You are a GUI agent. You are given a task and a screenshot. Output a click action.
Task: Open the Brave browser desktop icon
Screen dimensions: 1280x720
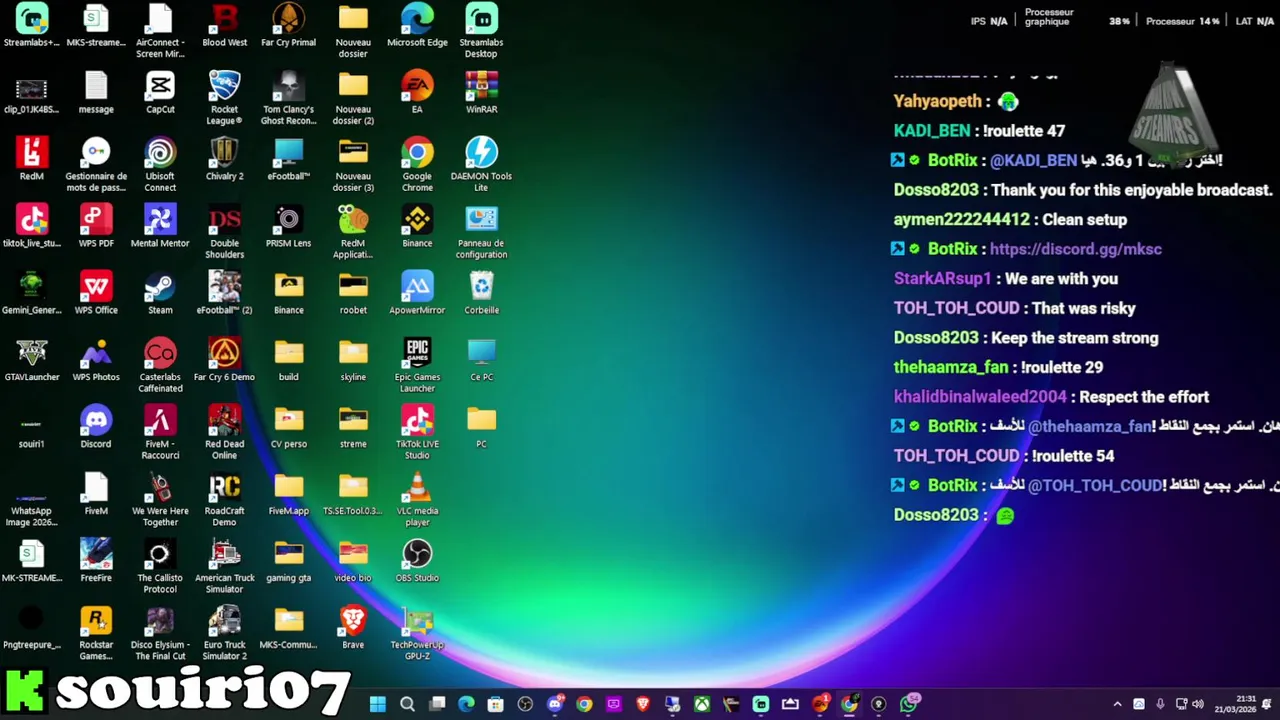tap(353, 628)
